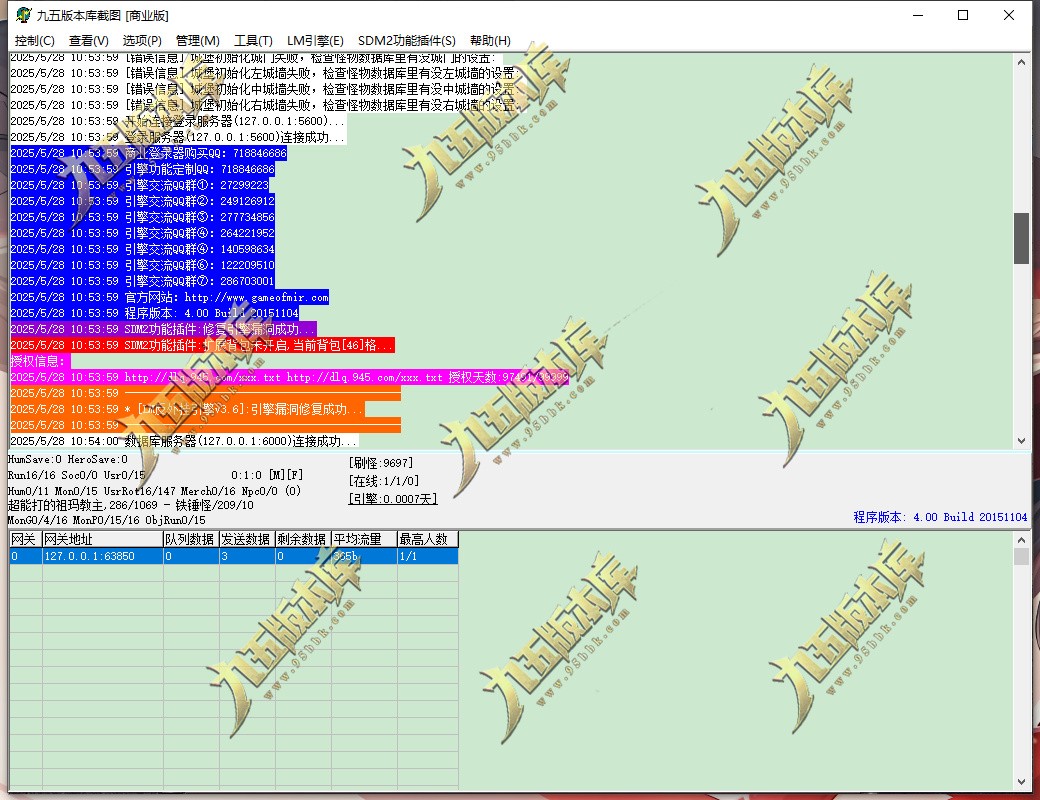The image size is (1040, 800).
Task: Click the 最高人数 column header
Action: tap(428, 539)
